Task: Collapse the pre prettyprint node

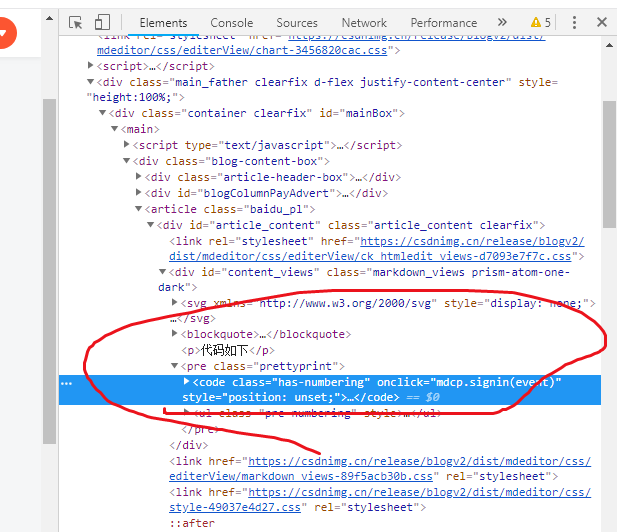Action: [x=175, y=366]
